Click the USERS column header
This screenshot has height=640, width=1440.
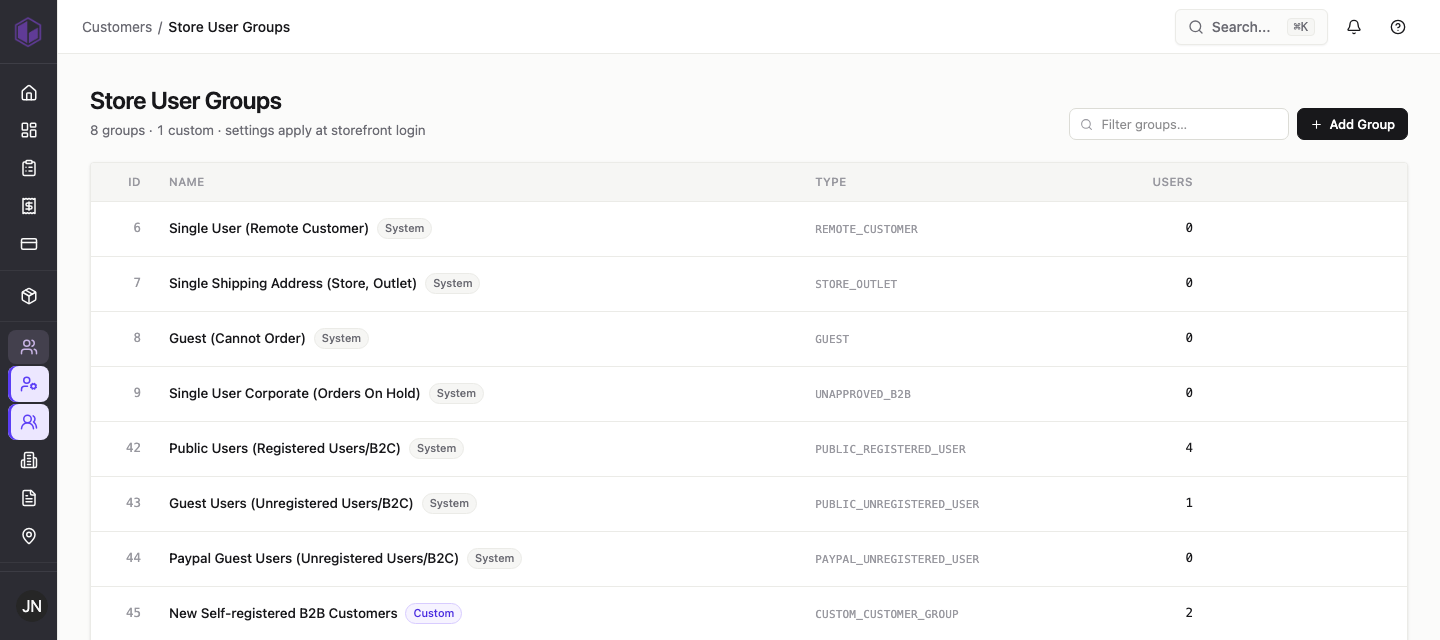pyautogui.click(x=1172, y=182)
